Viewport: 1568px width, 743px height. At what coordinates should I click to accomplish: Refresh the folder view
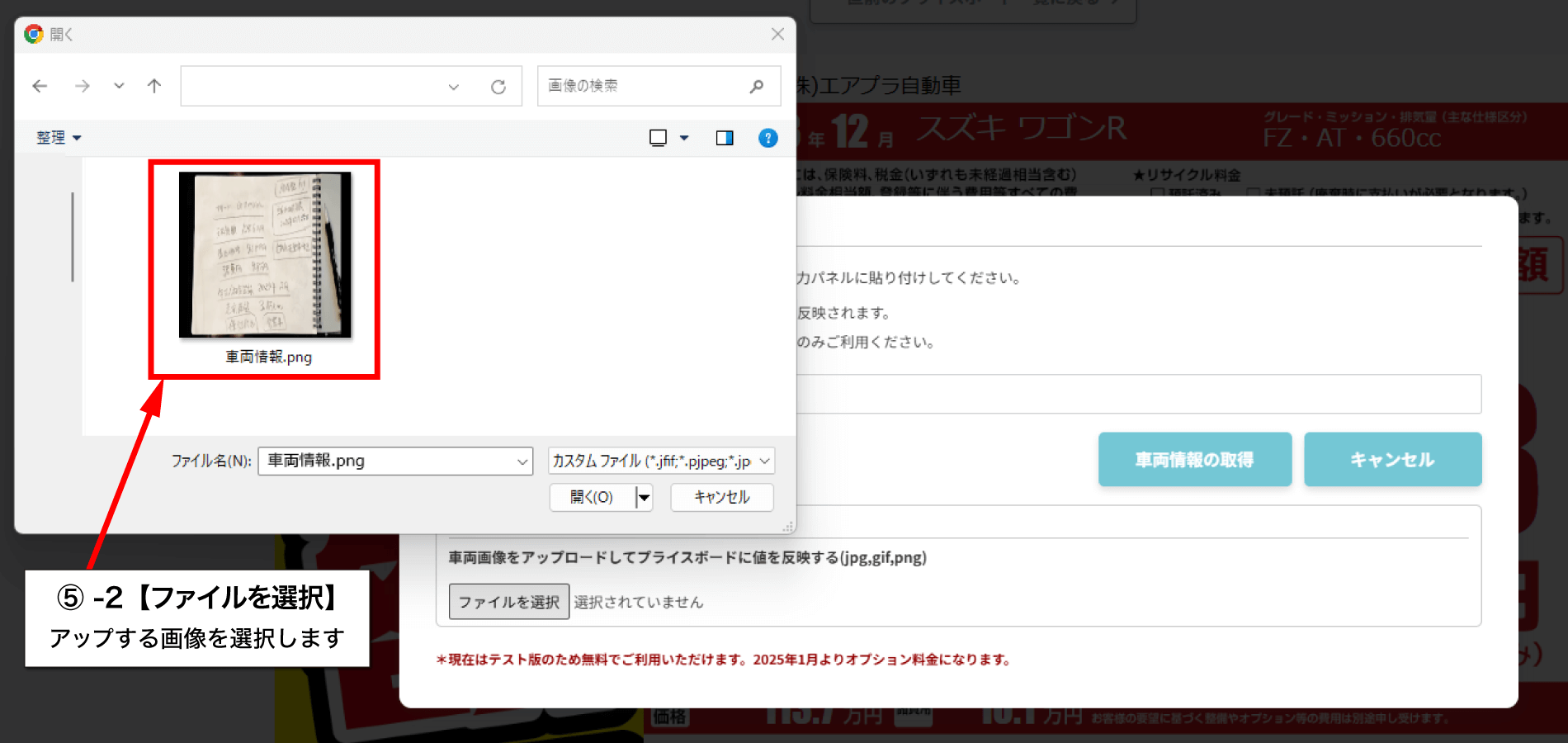point(498,87)
